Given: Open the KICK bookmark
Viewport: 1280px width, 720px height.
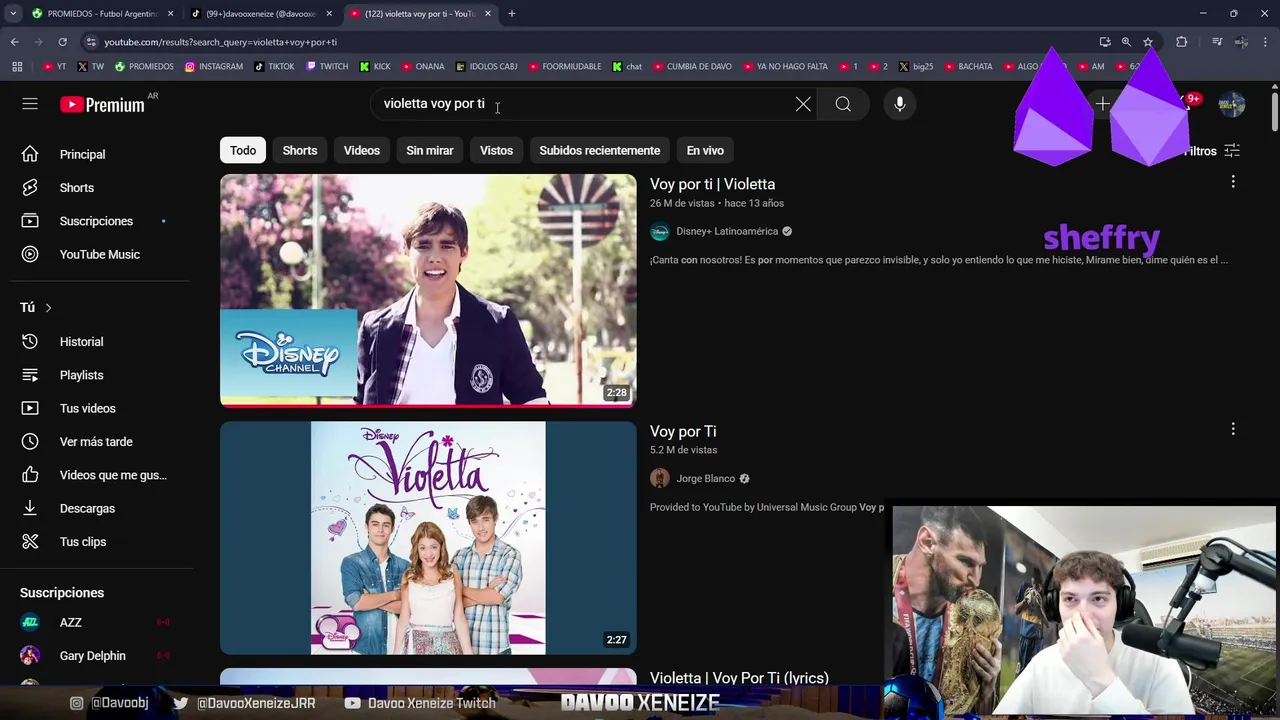Looking at the screenshot, I should pyautogui.click(x=375, y=66).
